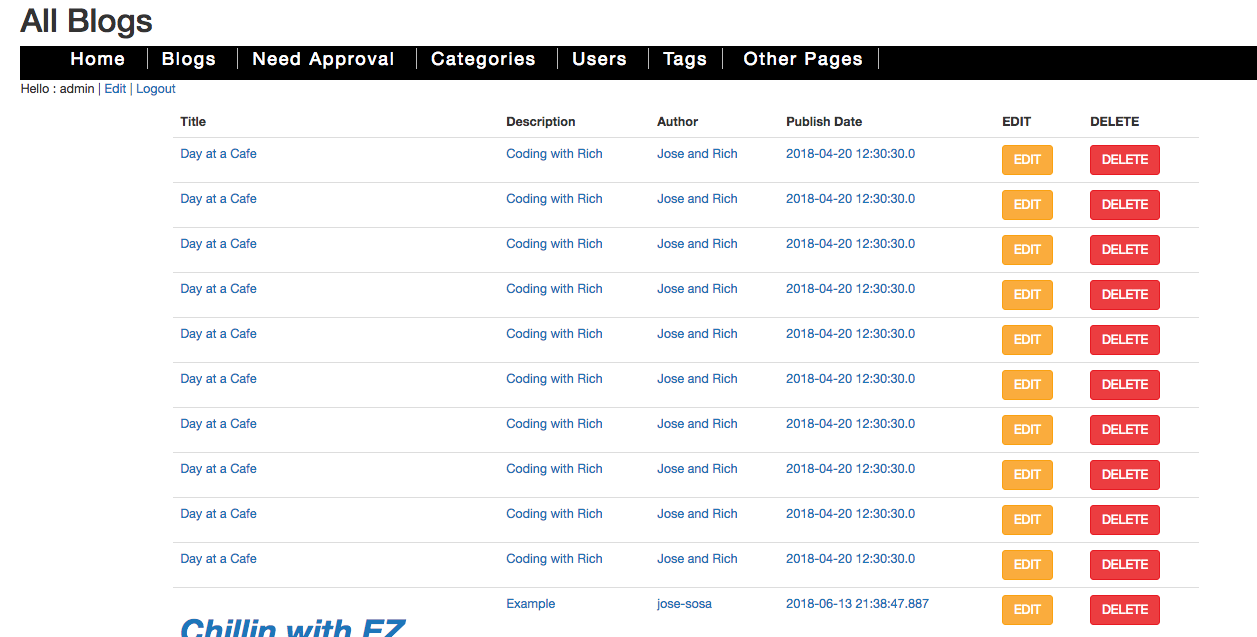
Task: Edit the admin profile via the Edit link
Action: point(114,88)
